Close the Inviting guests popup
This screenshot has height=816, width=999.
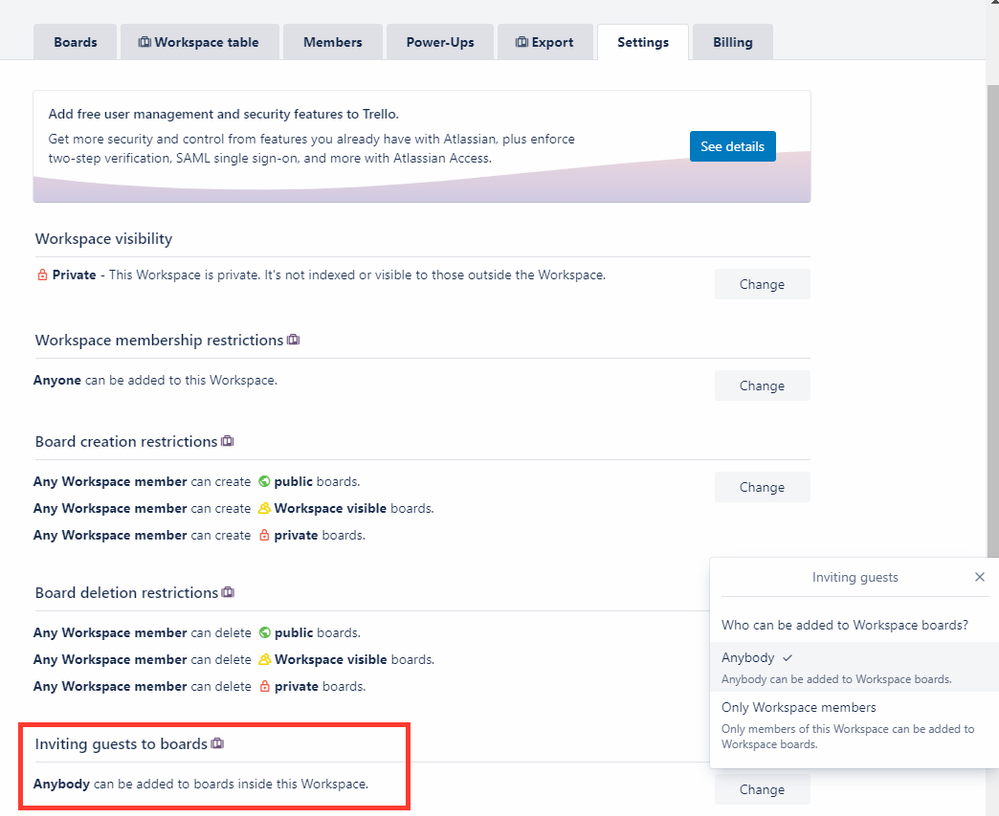[980, 576]
